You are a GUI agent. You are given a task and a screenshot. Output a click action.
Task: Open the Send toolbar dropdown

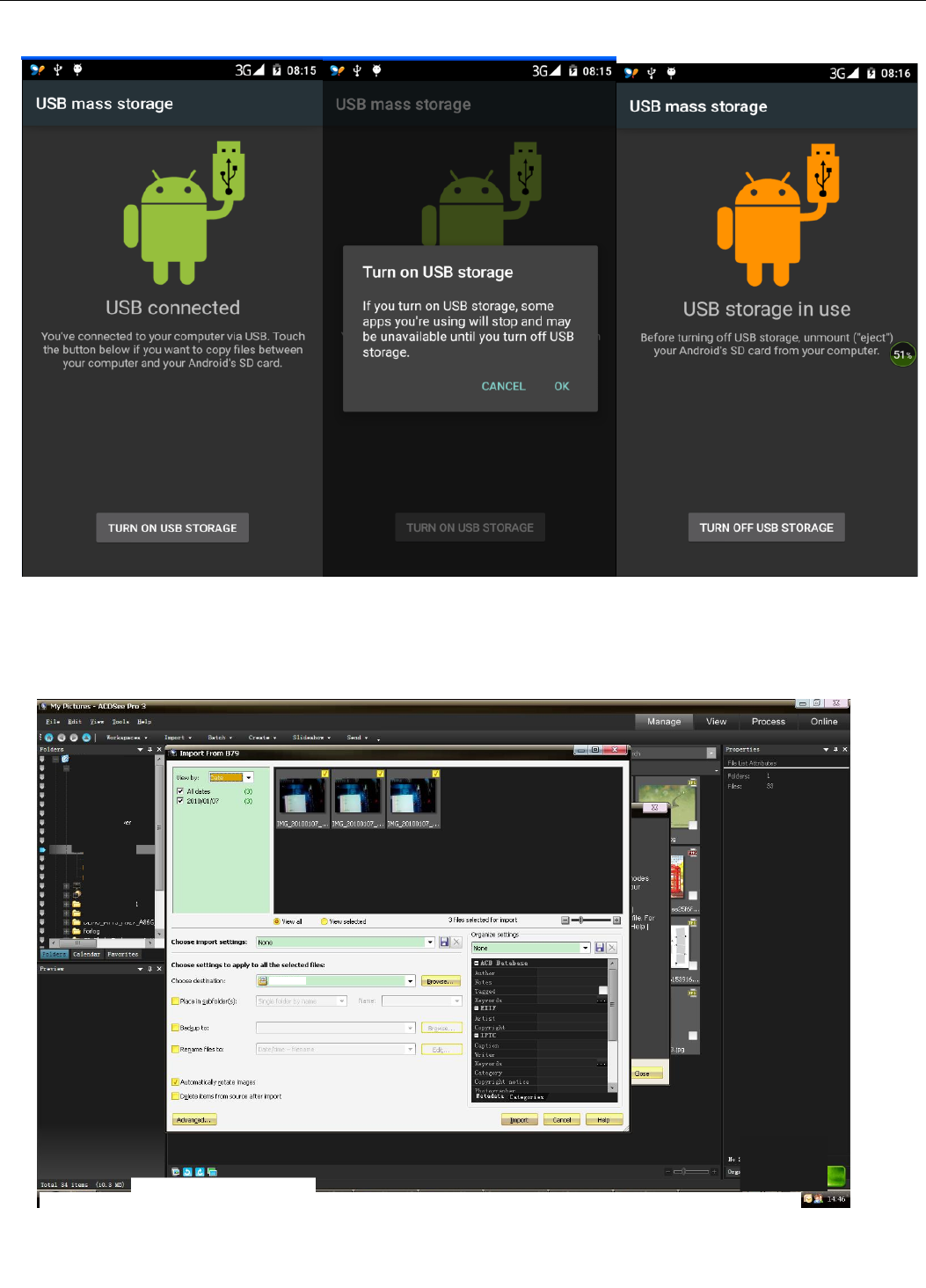pyautogui.click(x=357, y=738)
